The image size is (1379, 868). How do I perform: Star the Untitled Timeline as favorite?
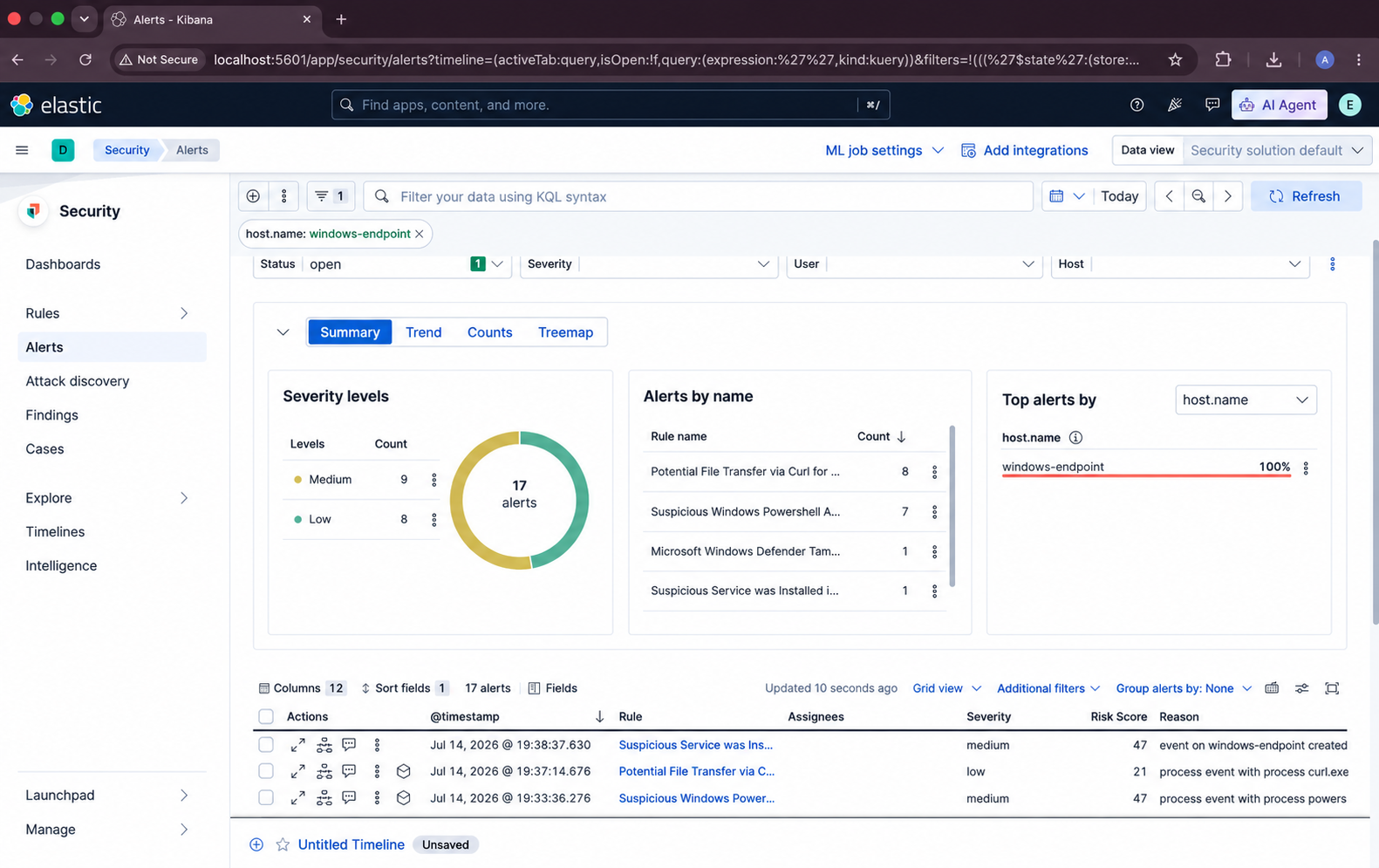283,844
